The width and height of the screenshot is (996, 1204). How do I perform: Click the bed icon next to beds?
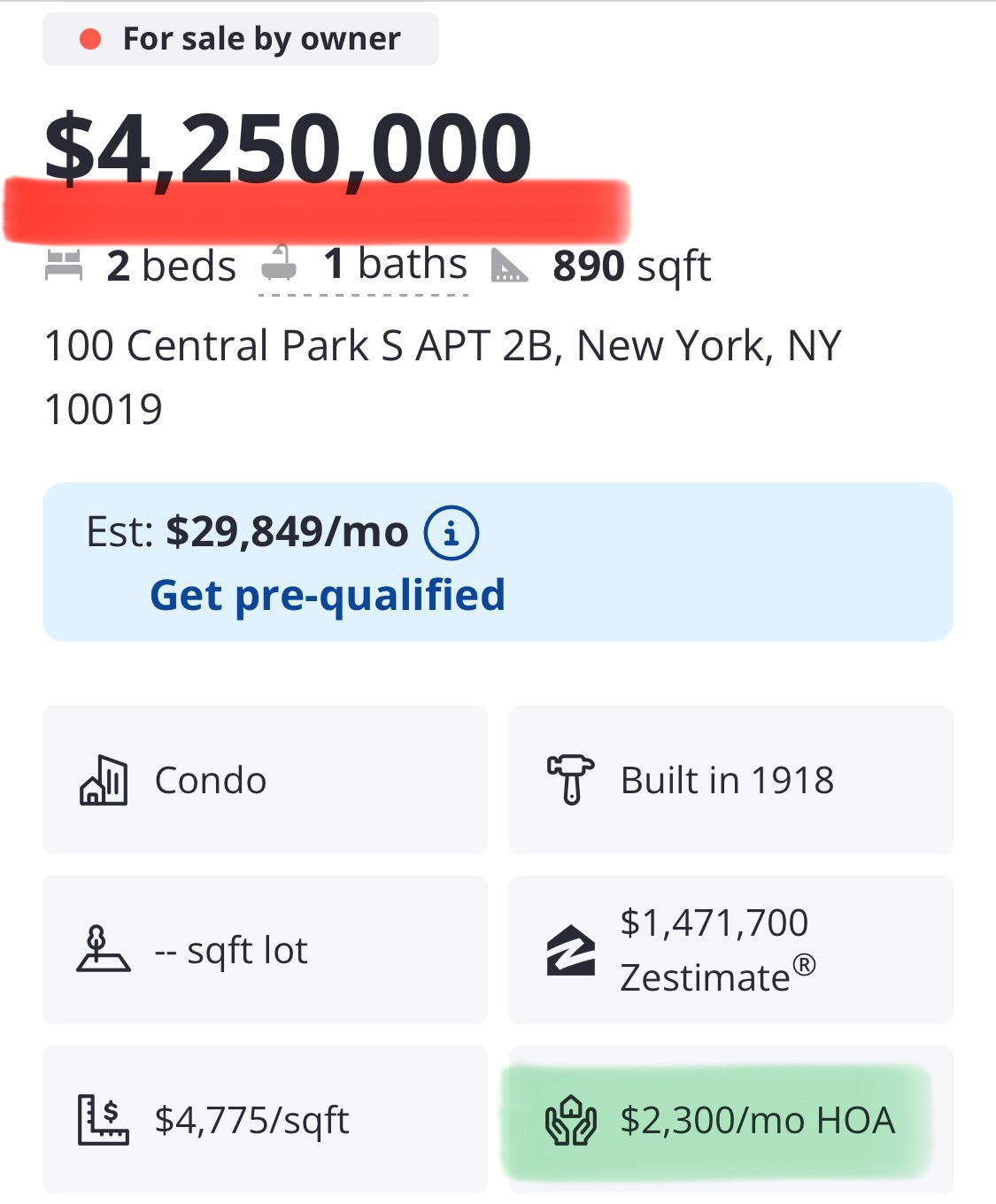[64, 265]
